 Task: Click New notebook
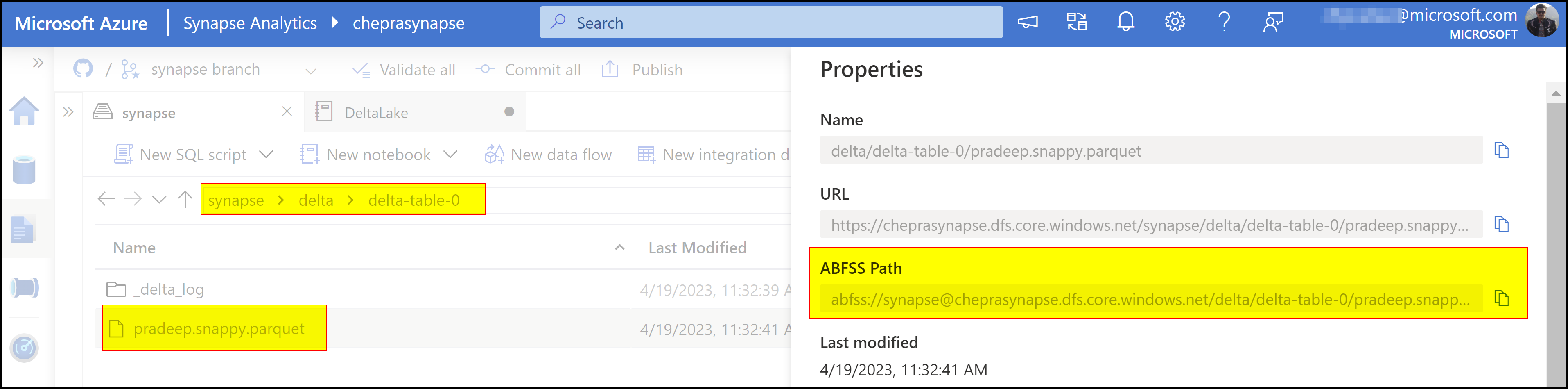tap(366, 155)
